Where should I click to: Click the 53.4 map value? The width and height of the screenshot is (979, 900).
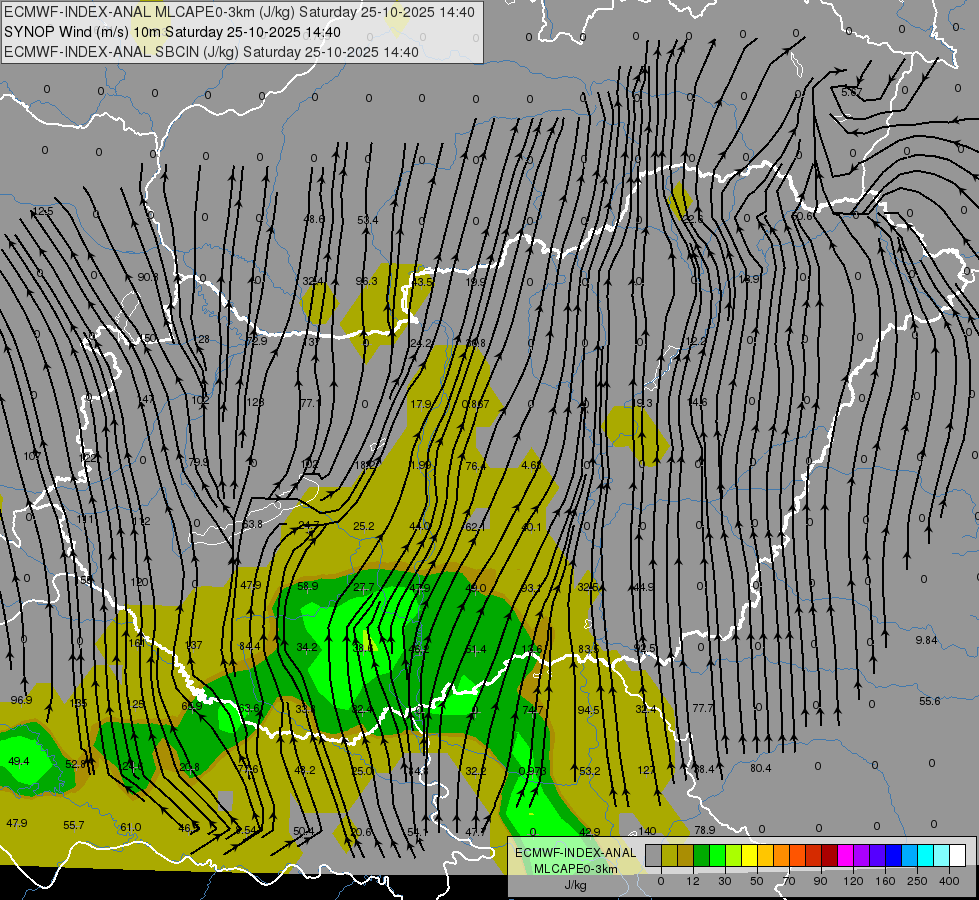[368, 220]
